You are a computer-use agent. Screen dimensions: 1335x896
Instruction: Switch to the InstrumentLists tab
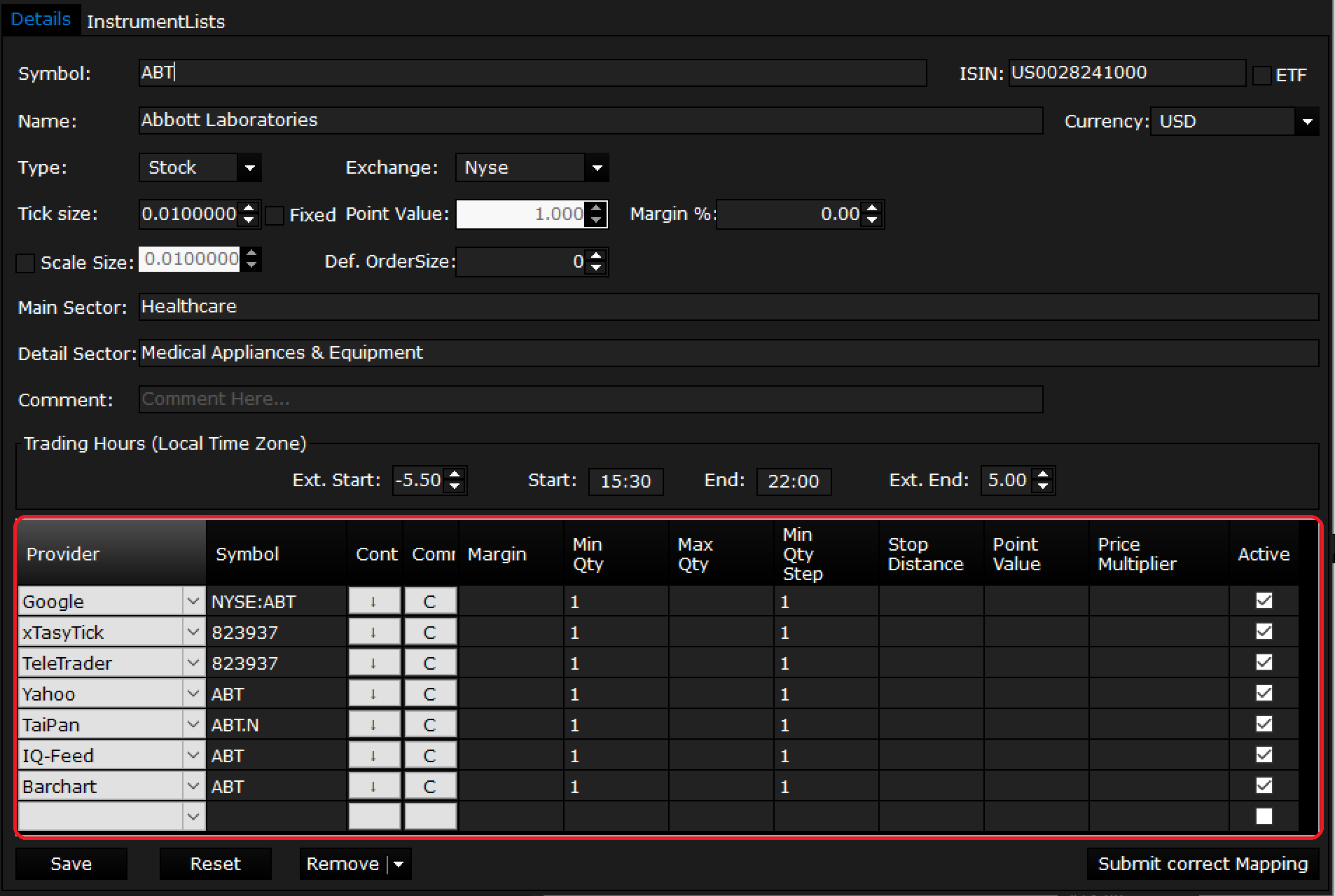(155, 22)
